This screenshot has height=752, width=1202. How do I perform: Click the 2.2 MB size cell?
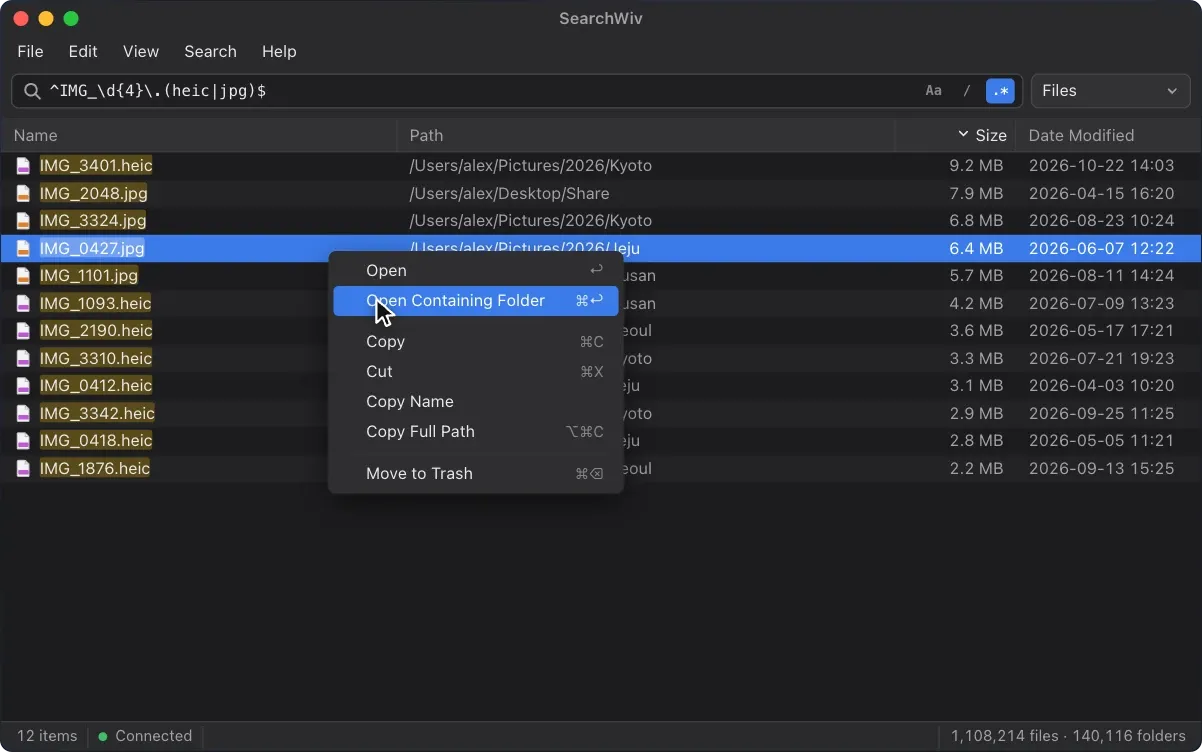click(x=976, y=468)
